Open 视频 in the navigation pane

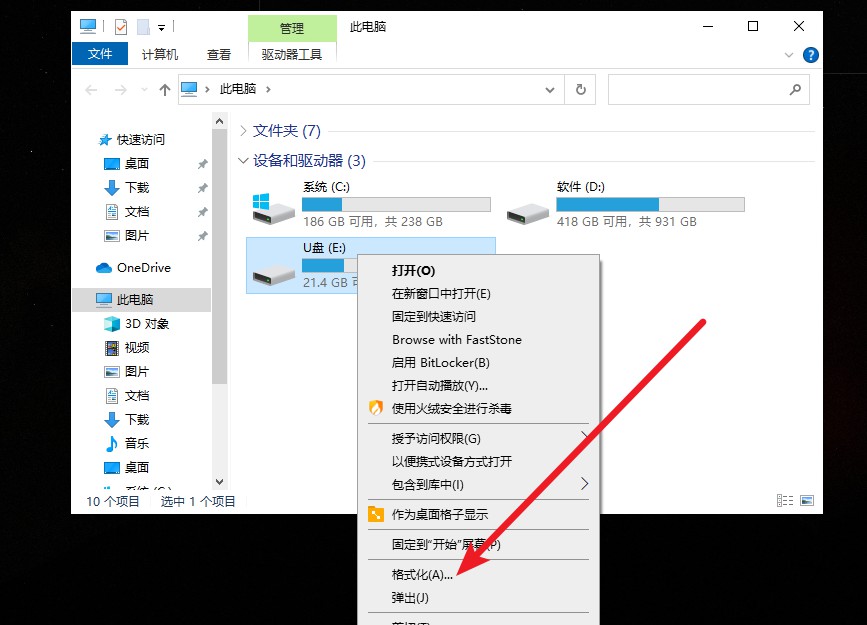tap(137, 347)
